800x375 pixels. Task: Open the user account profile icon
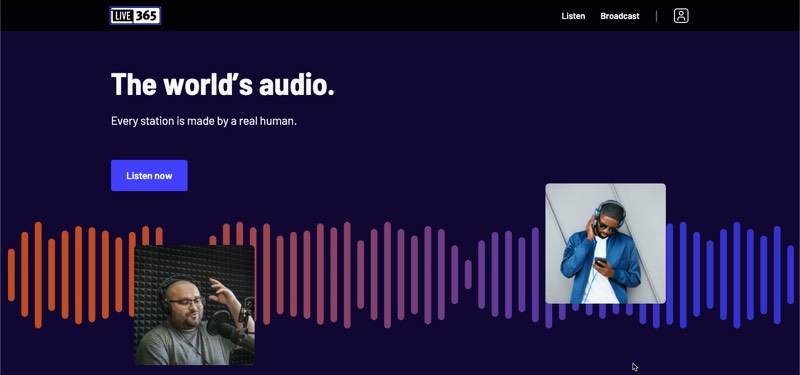click(681, 16)
